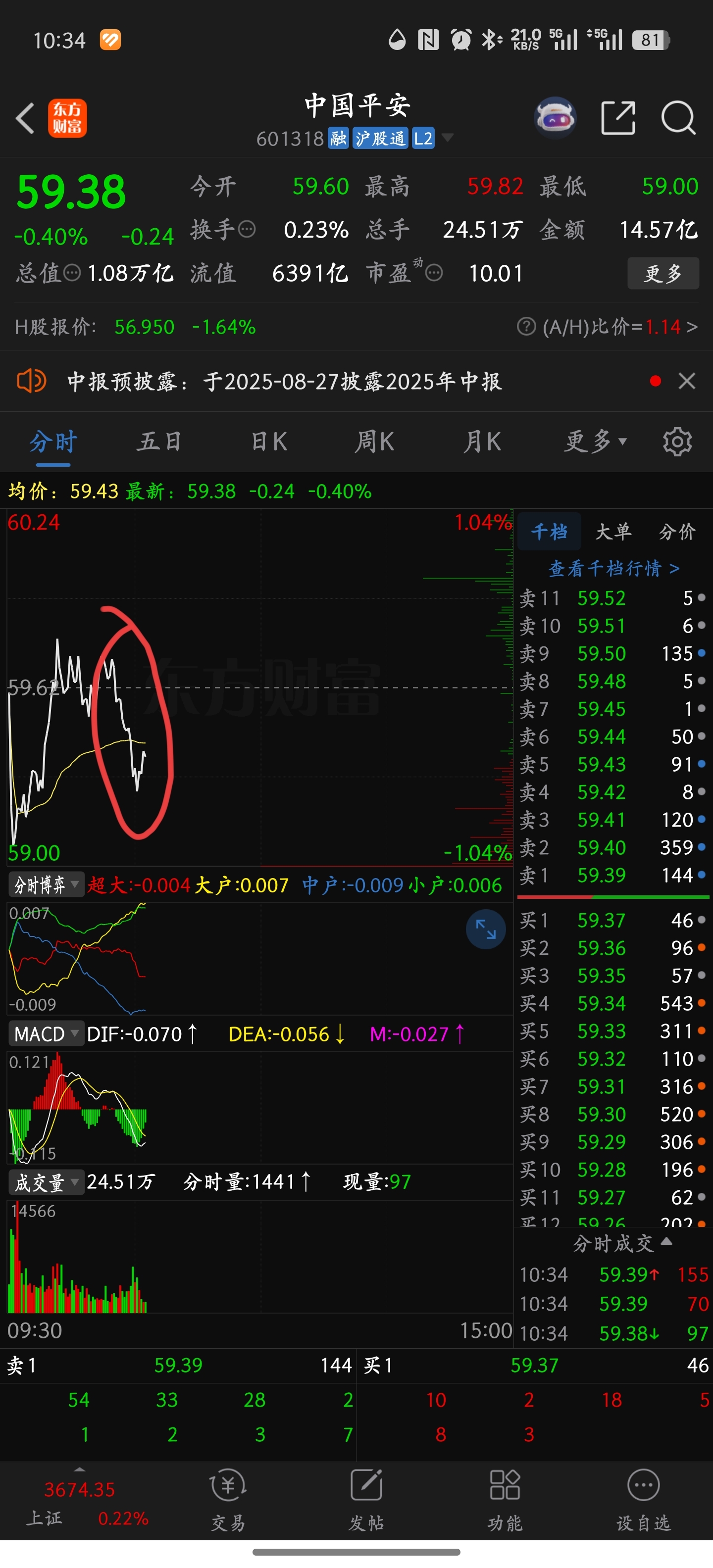Switch to 日K chart tab
The width and height of the screenshot is (713, 1568).
pyautogui.click(x=269, y=441)
